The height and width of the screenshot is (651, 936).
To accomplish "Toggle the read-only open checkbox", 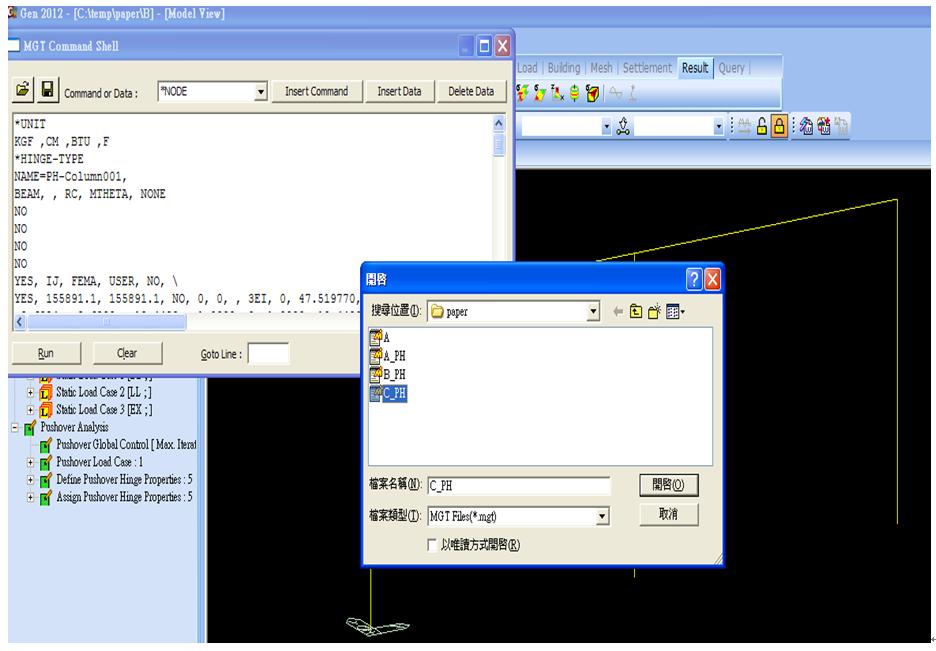I will [432, 545].
